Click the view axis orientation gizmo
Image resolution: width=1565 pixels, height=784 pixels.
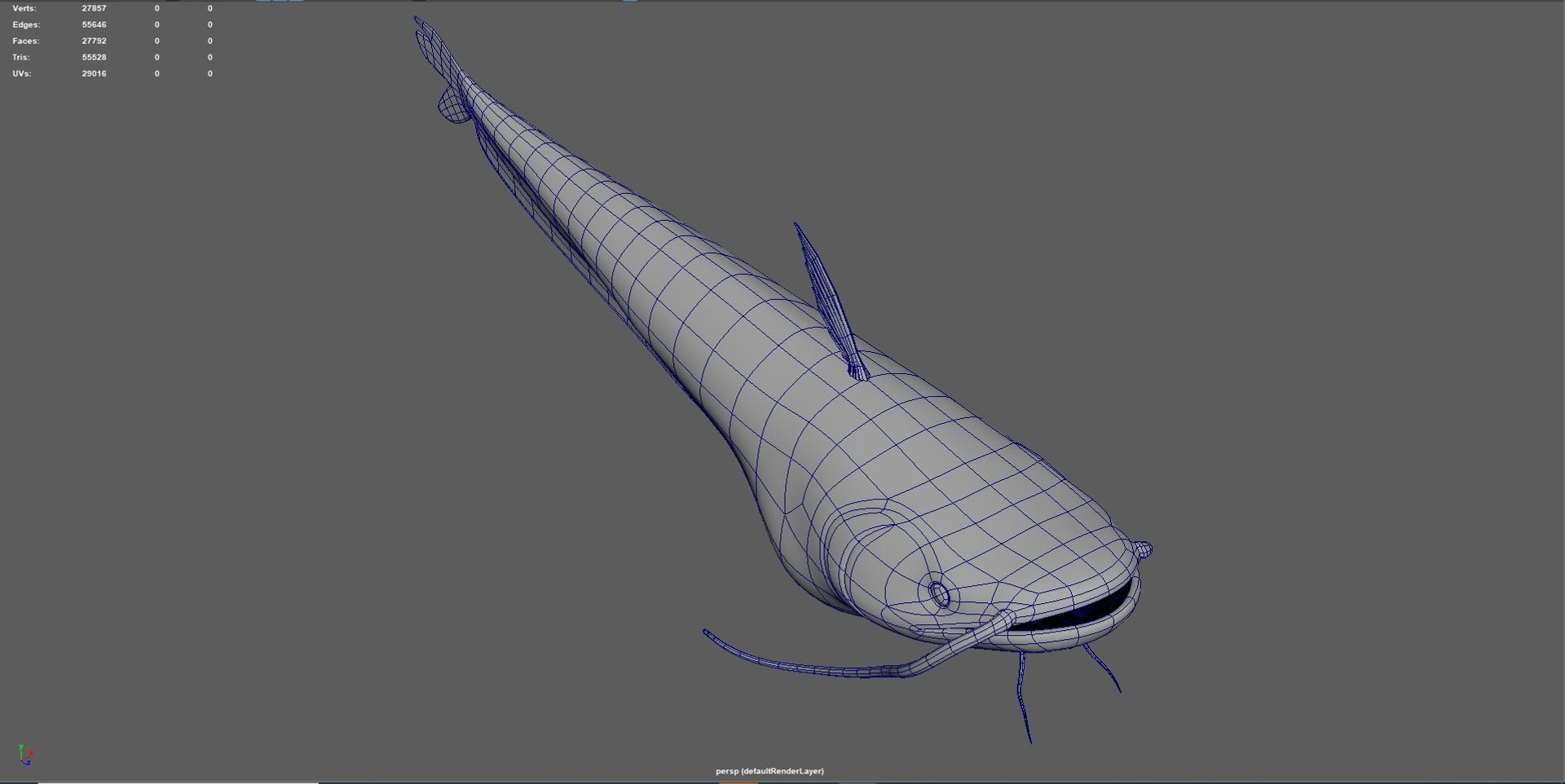pyautogui.click(x=25, y=755)
